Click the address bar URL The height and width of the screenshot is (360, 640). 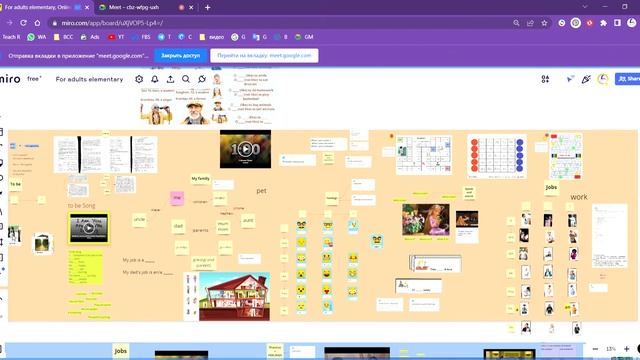pyautogui.click(x=112, y=23)
